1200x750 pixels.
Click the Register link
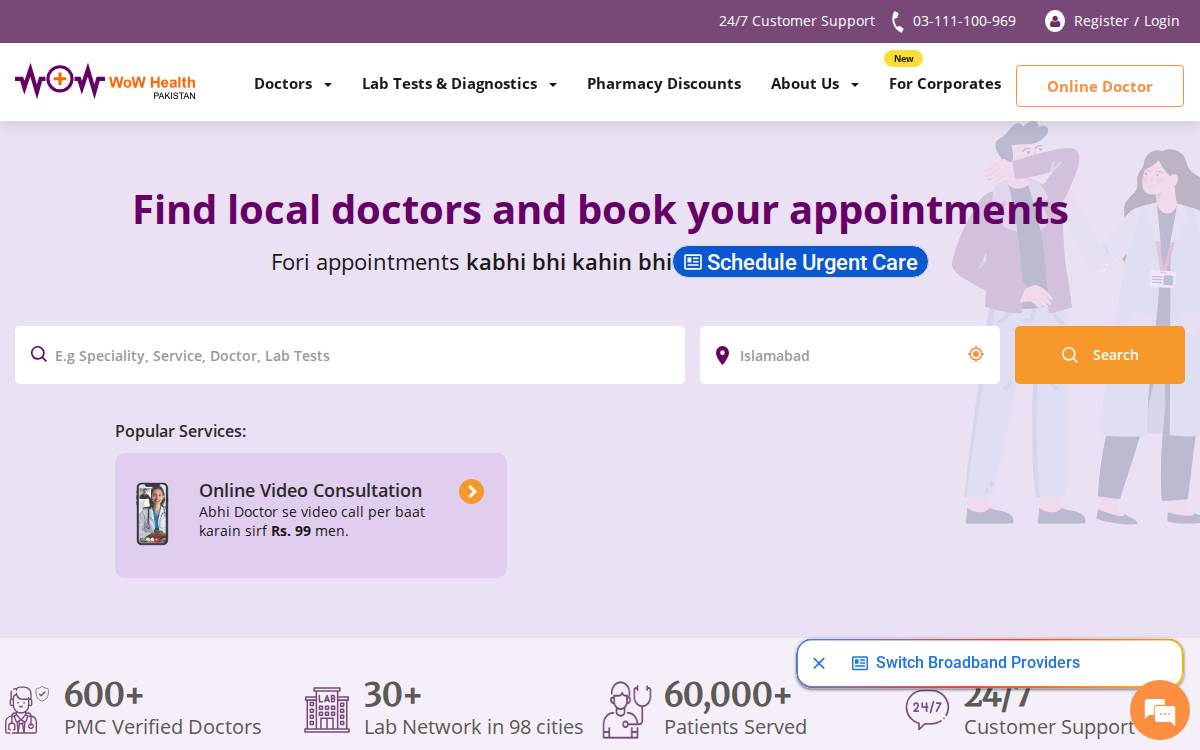(1101, 21)
